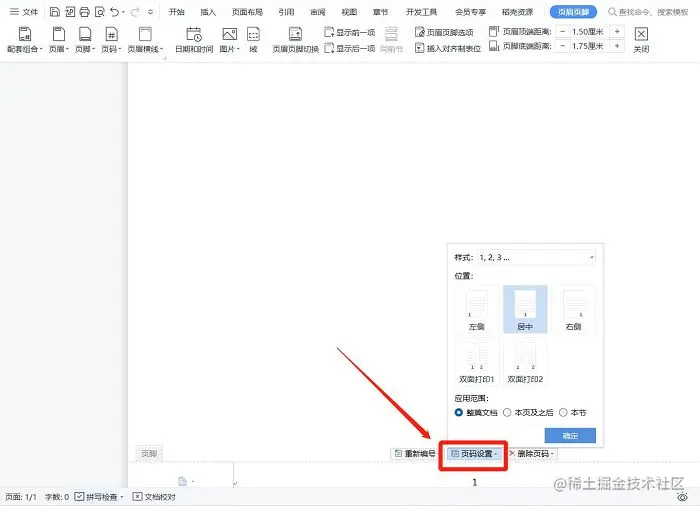Image resolution: width=700 pixels, height=507 pixels.
Task: Click the 字数: 0 word count
Action: tap(57, 497)
